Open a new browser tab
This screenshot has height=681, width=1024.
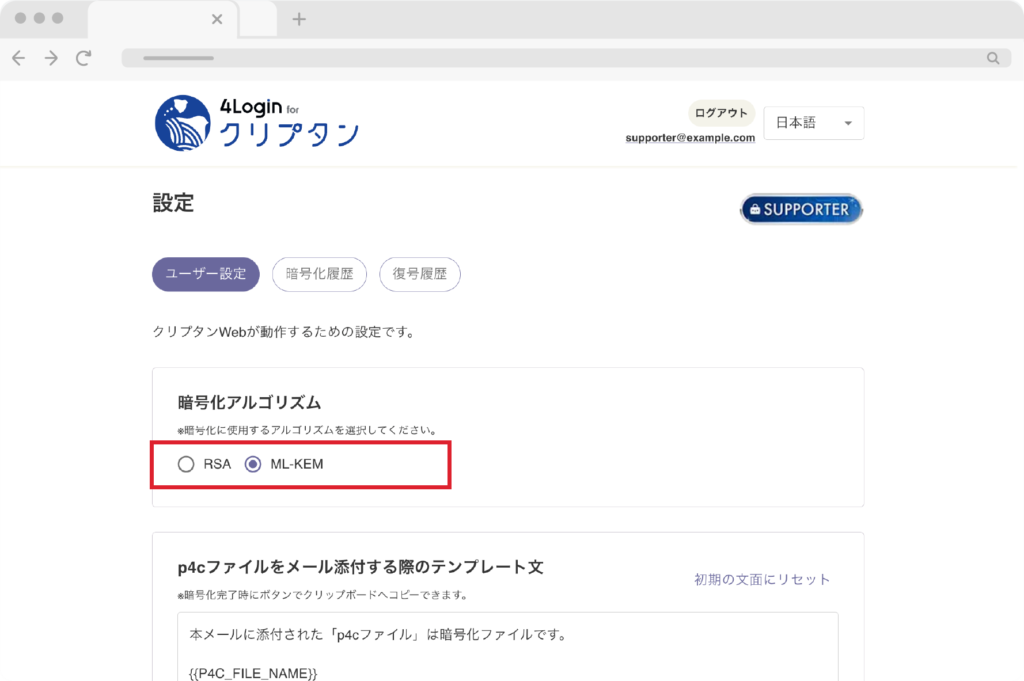click(x=298, y=19)
